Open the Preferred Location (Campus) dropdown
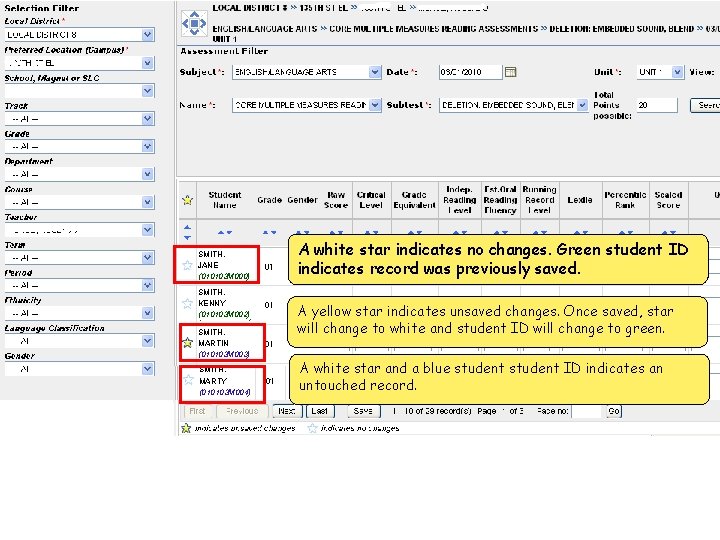Image resolution: width=720 pixels, height=540 pixels. tap(147, 63)
